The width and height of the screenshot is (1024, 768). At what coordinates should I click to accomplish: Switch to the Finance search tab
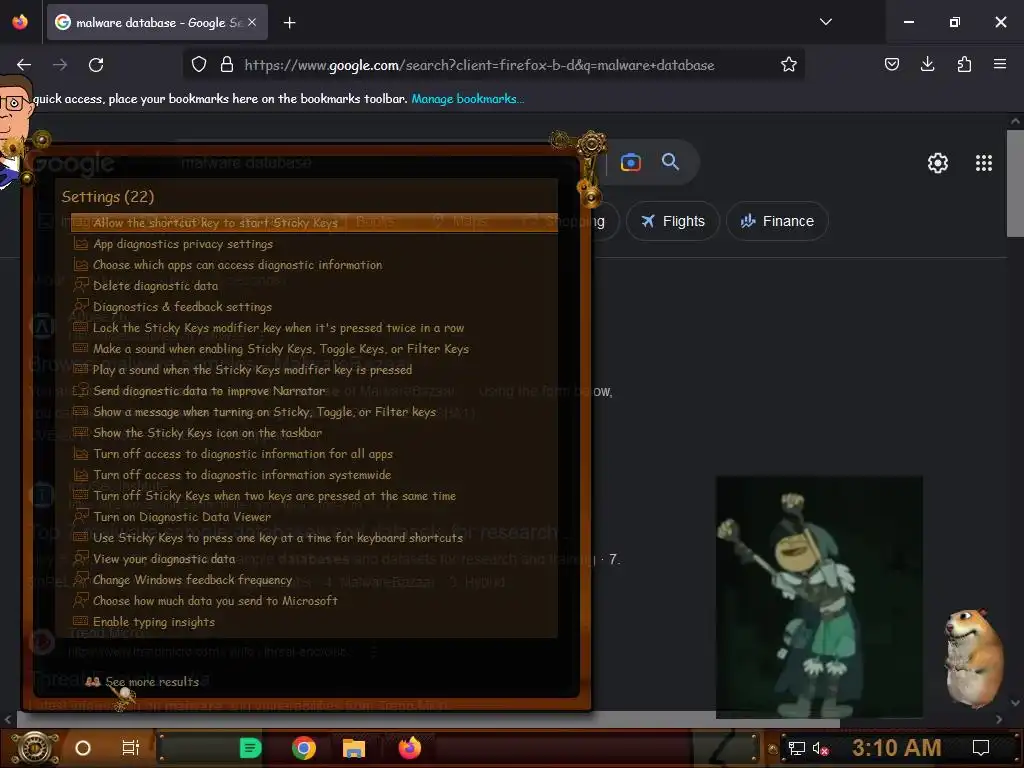[777, 221]
